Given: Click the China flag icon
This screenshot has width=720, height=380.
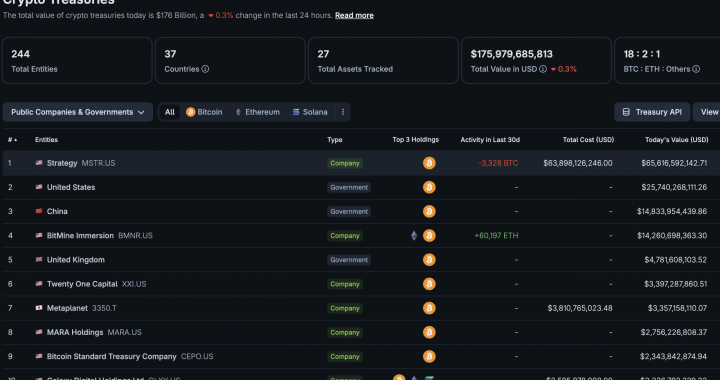Looking at the screenshot, I should pos(39,212).
